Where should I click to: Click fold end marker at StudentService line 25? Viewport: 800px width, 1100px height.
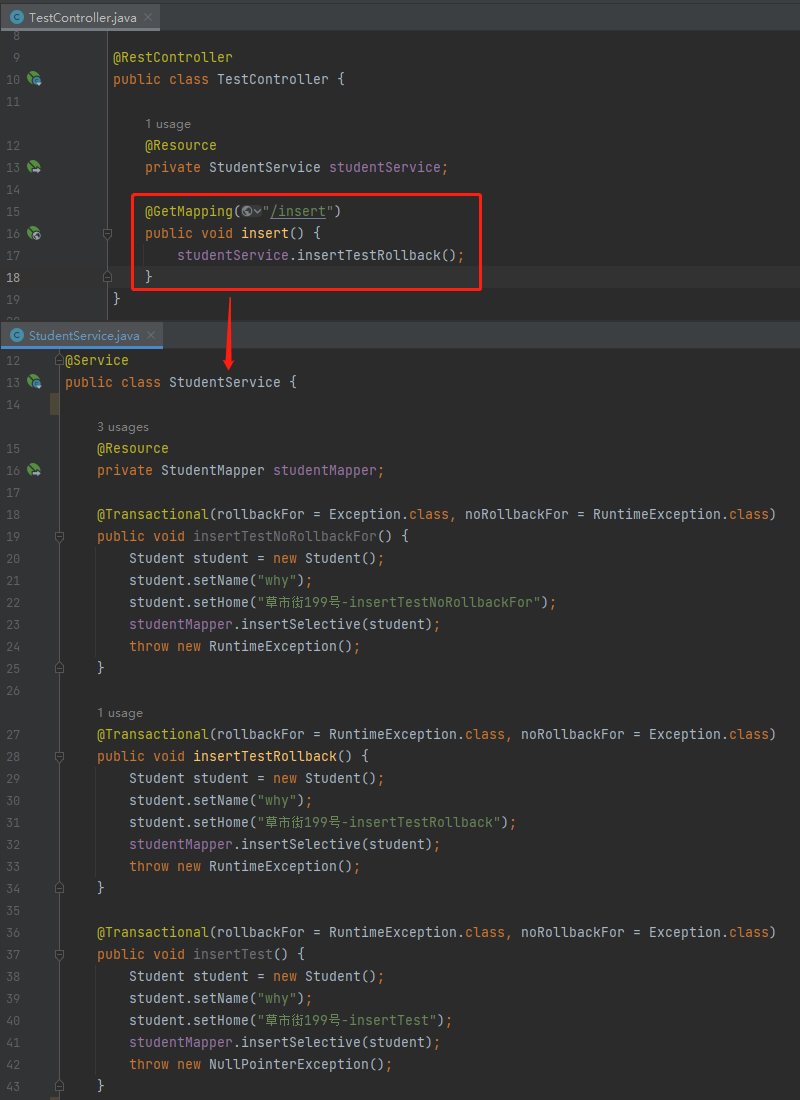pos(59,669)
